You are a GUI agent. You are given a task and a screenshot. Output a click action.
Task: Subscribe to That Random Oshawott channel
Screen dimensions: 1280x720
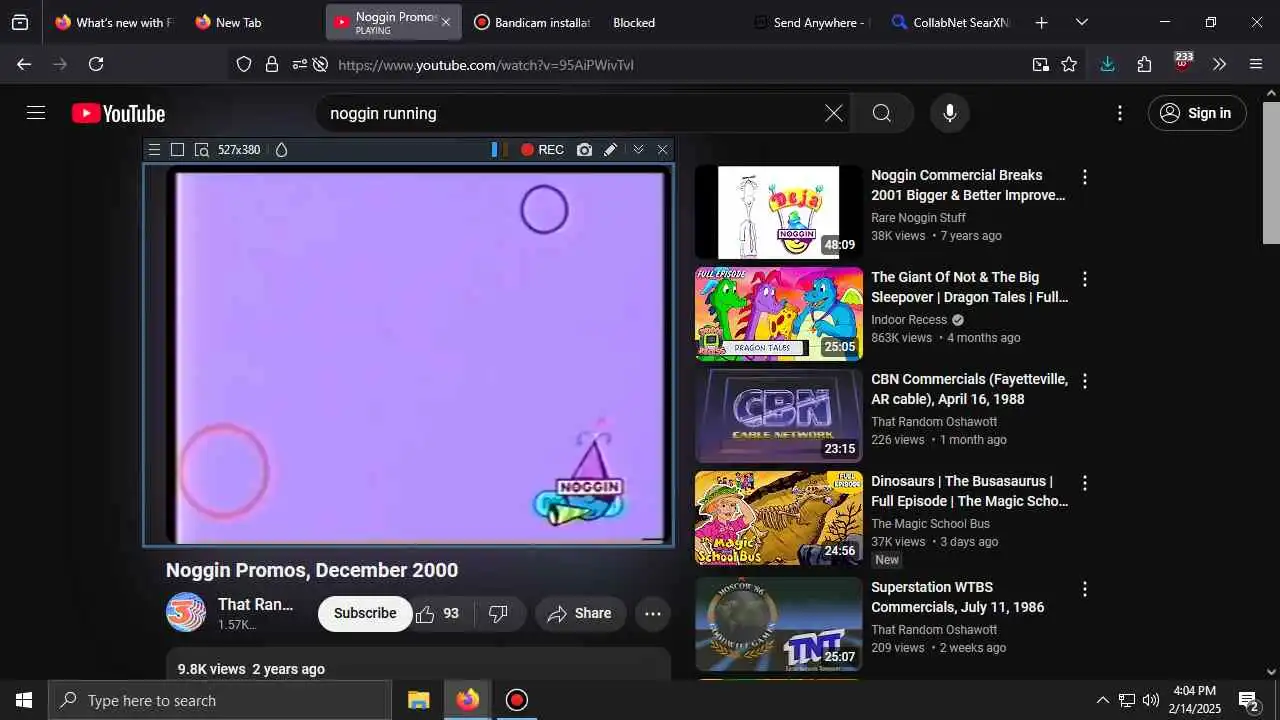click(x=365, y=613)
